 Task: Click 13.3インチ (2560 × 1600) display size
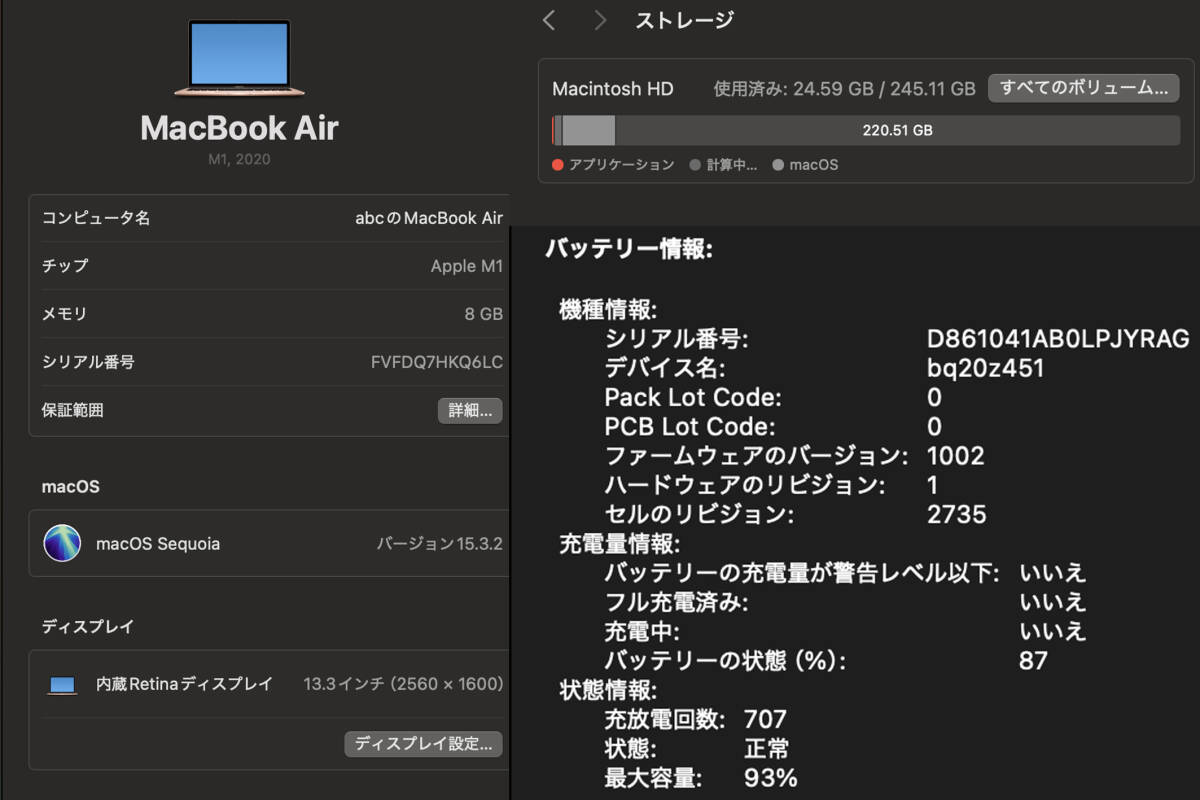[403, 684]
